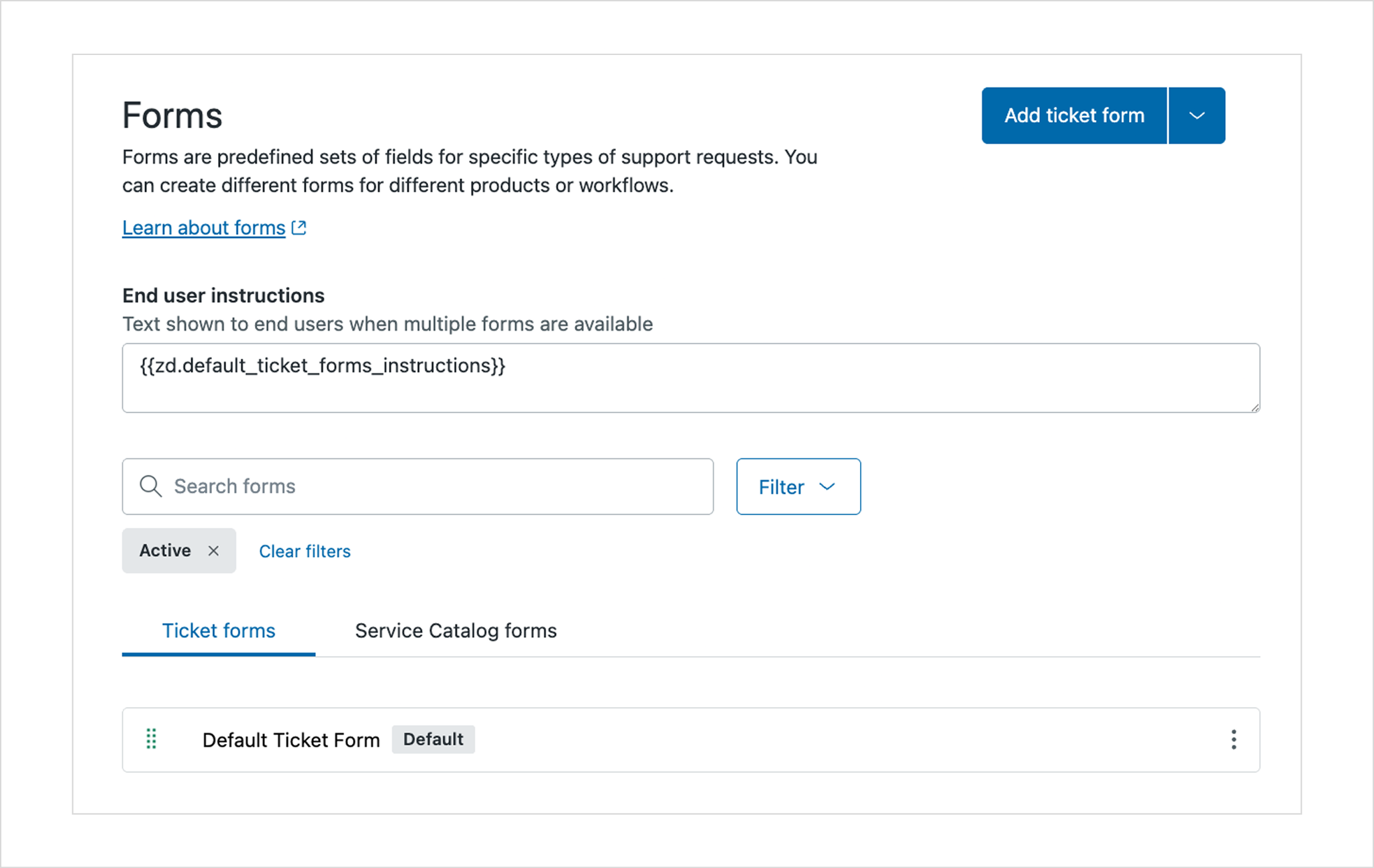Viewport: 1374px width, 868px height.
Task: Click the Add ticket form button
Action: [1073, 115]
